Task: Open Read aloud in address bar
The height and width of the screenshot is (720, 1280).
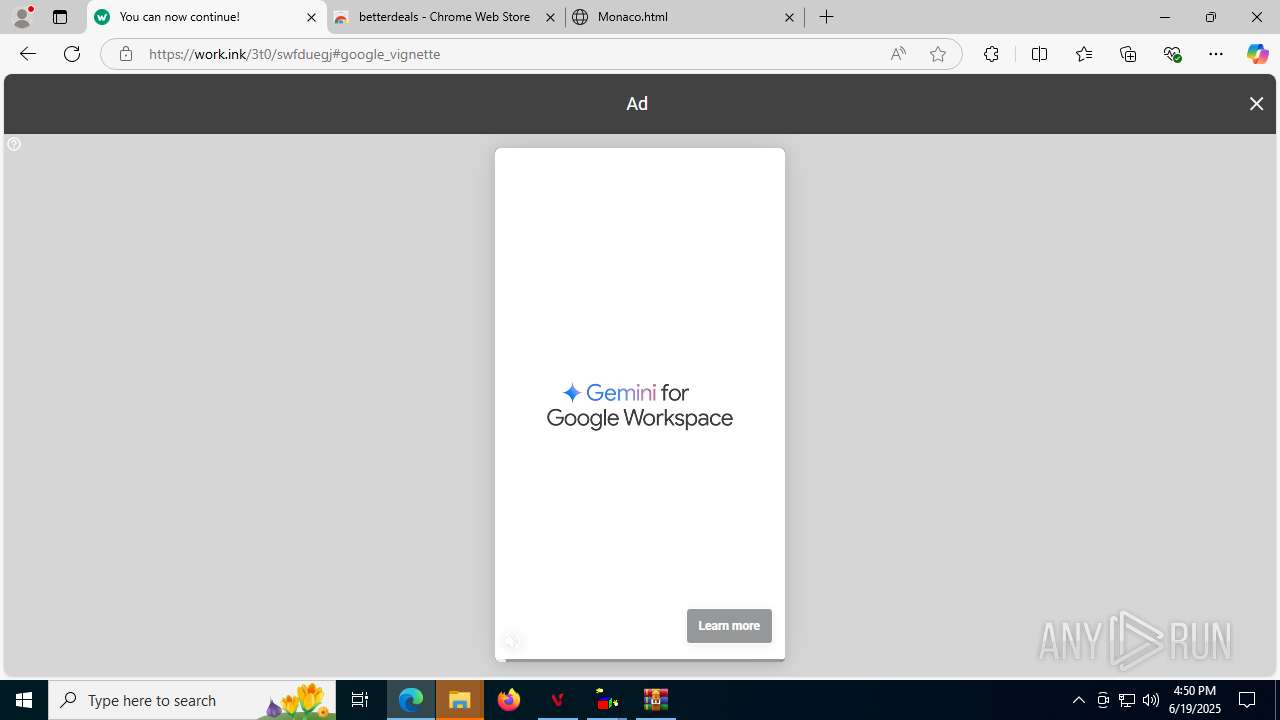Action: point(898,54)
